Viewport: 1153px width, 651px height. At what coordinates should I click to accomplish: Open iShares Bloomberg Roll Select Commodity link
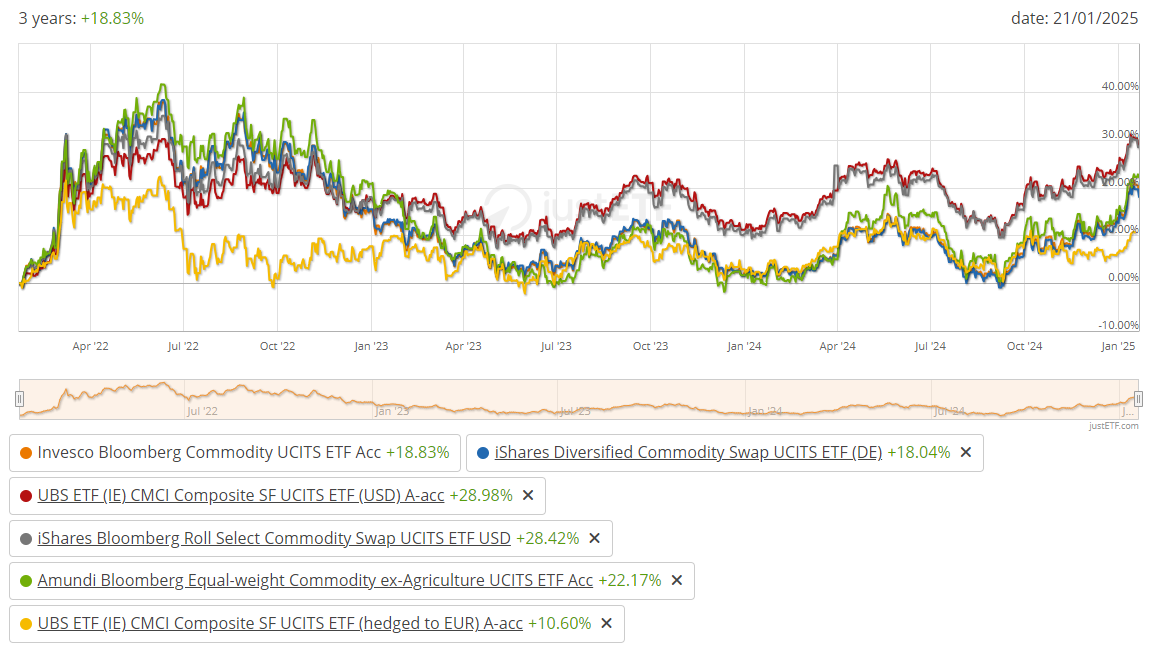coord(274,538)
